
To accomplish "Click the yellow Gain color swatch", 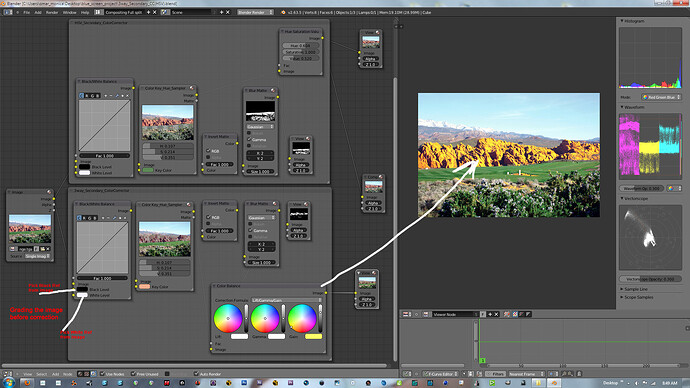I will [313, 337].
